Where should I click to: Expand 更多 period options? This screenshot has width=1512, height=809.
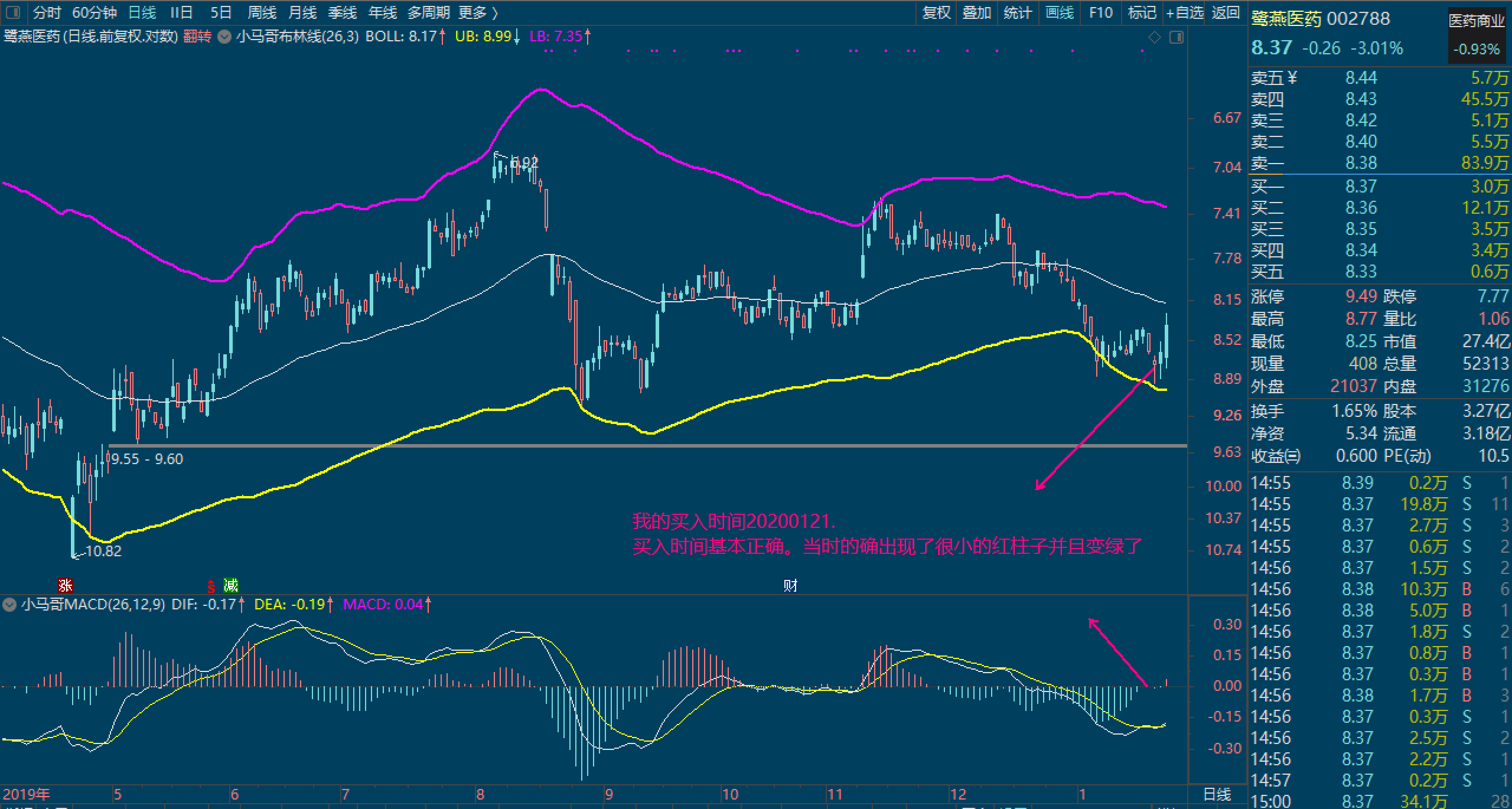pyautogui.click(x=478, y=12)
